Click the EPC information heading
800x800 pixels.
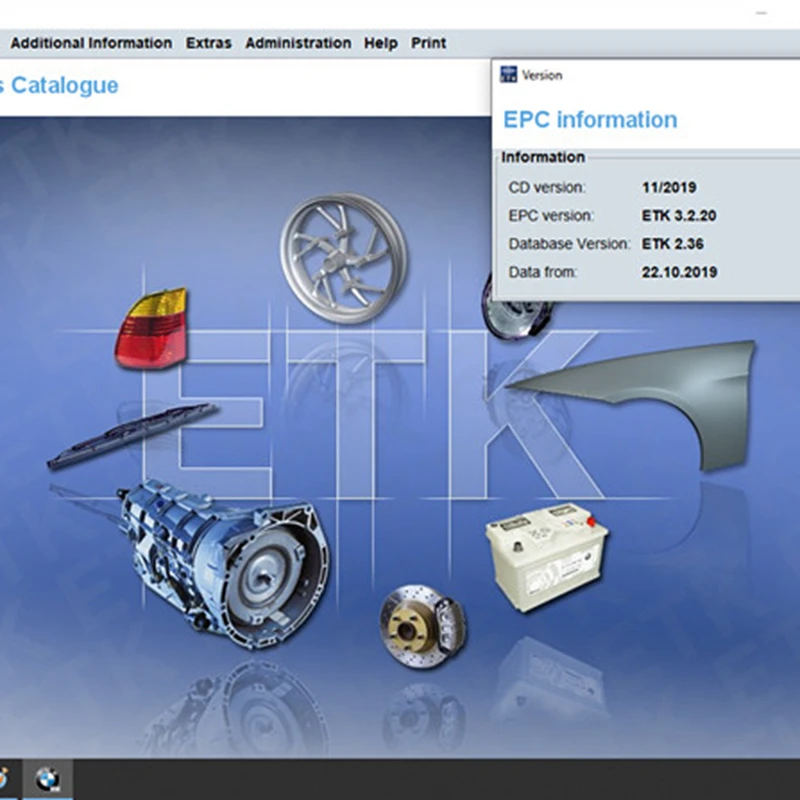[590, 120]
